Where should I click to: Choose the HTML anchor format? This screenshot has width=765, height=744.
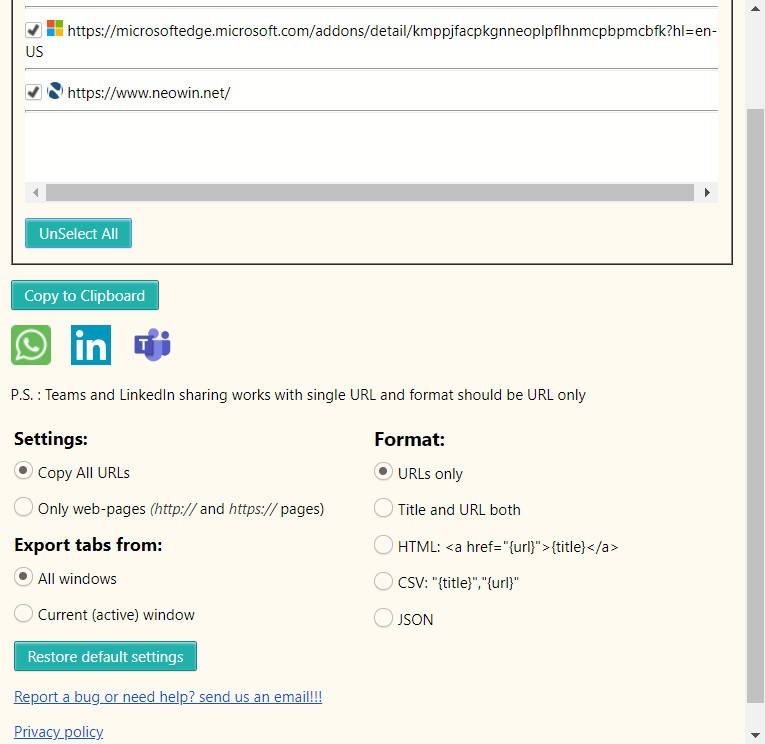pos(383,545)
